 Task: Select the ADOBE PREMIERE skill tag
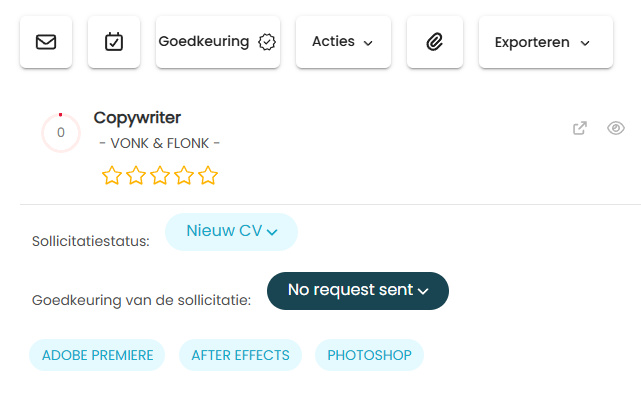coord(97,355)
